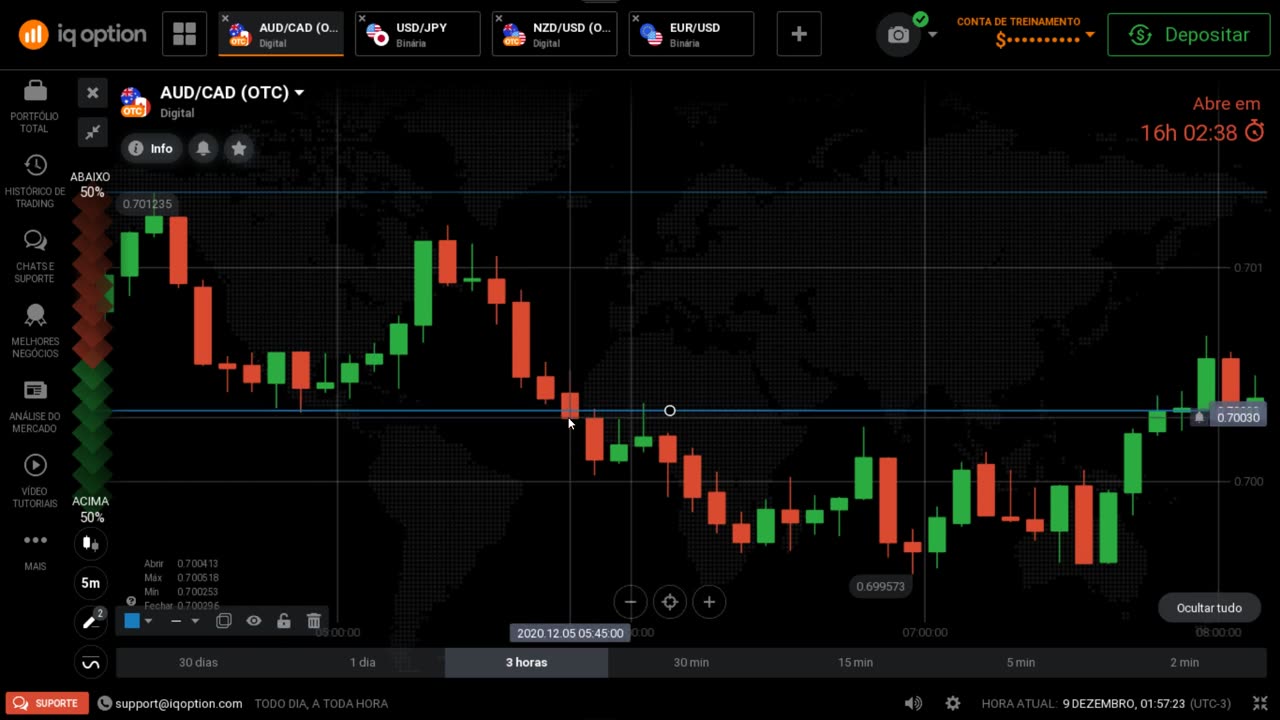Image resolution: width=1280 pixels, height=720 pixels.
Task: Toggle sound speaker icon
Action: click(x=913, y=703)
